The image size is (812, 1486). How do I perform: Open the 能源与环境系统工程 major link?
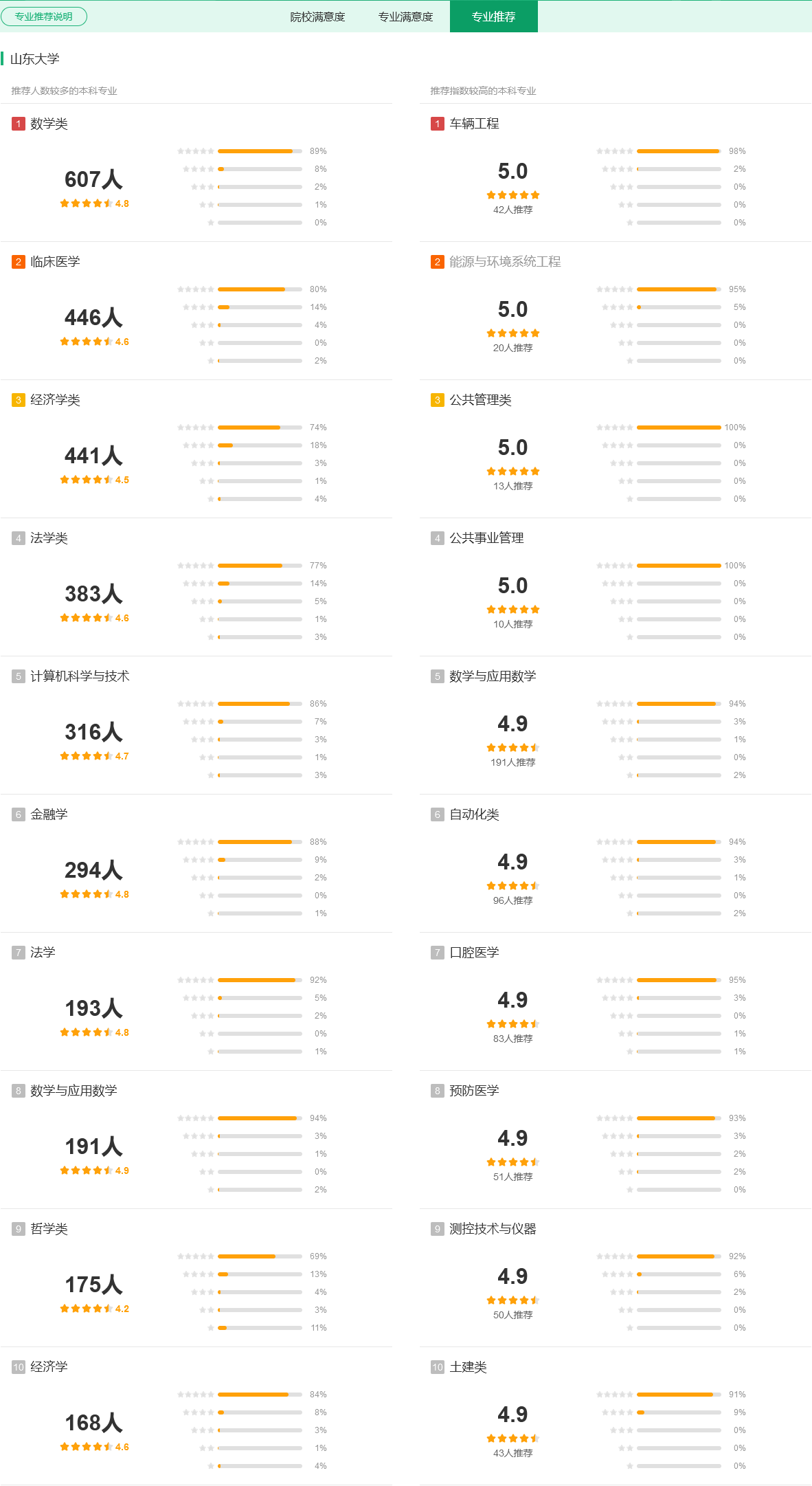pos(505,262)
